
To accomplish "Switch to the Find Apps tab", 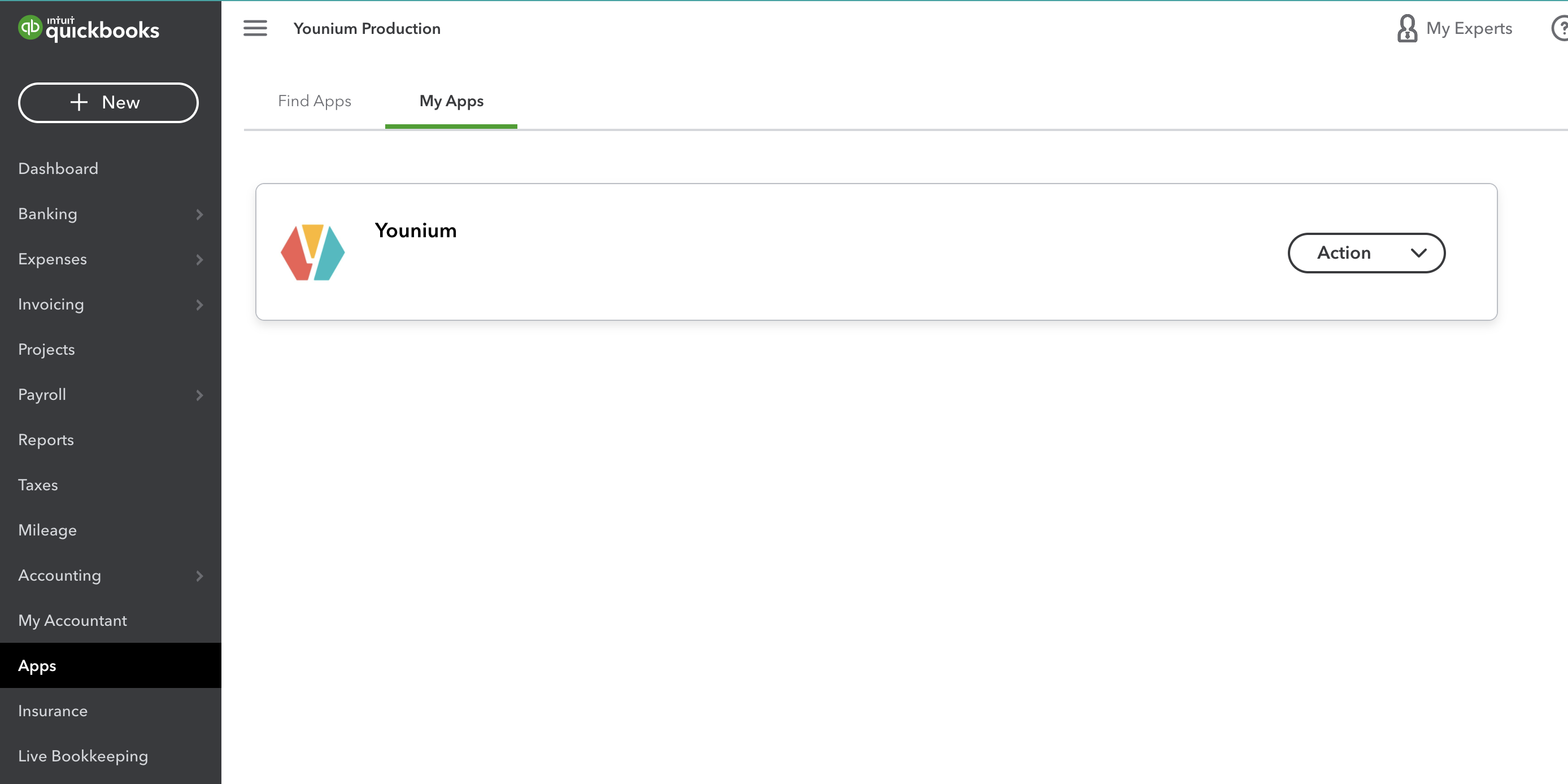I will click(x=314, y=101).
